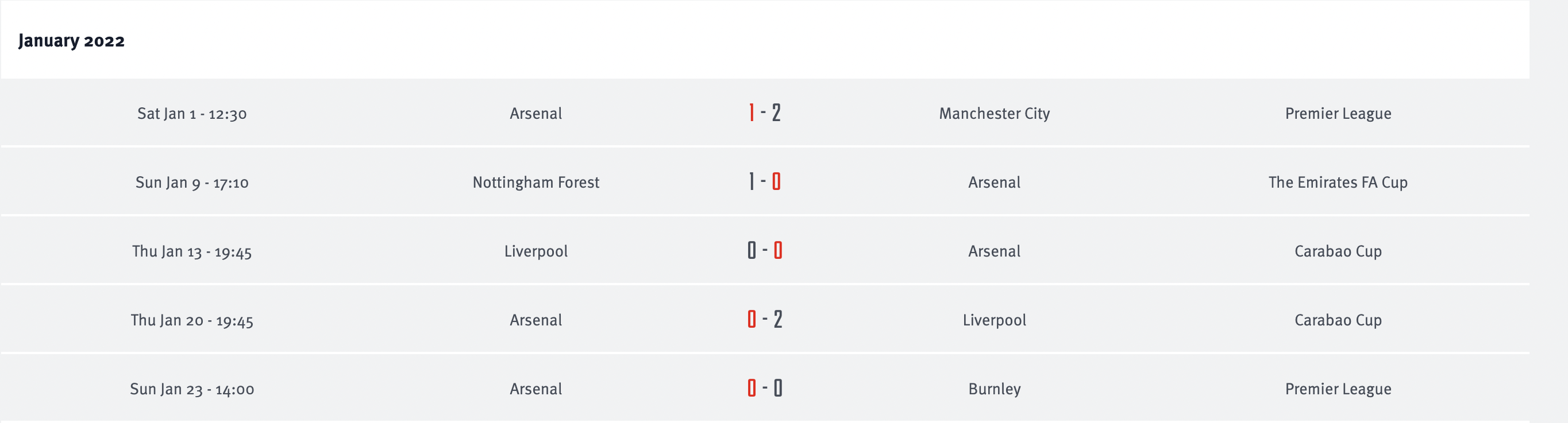Screen dimensions: 1568x423
Task: Select Premier League for Manchester City match
Action: [1337, 114]
